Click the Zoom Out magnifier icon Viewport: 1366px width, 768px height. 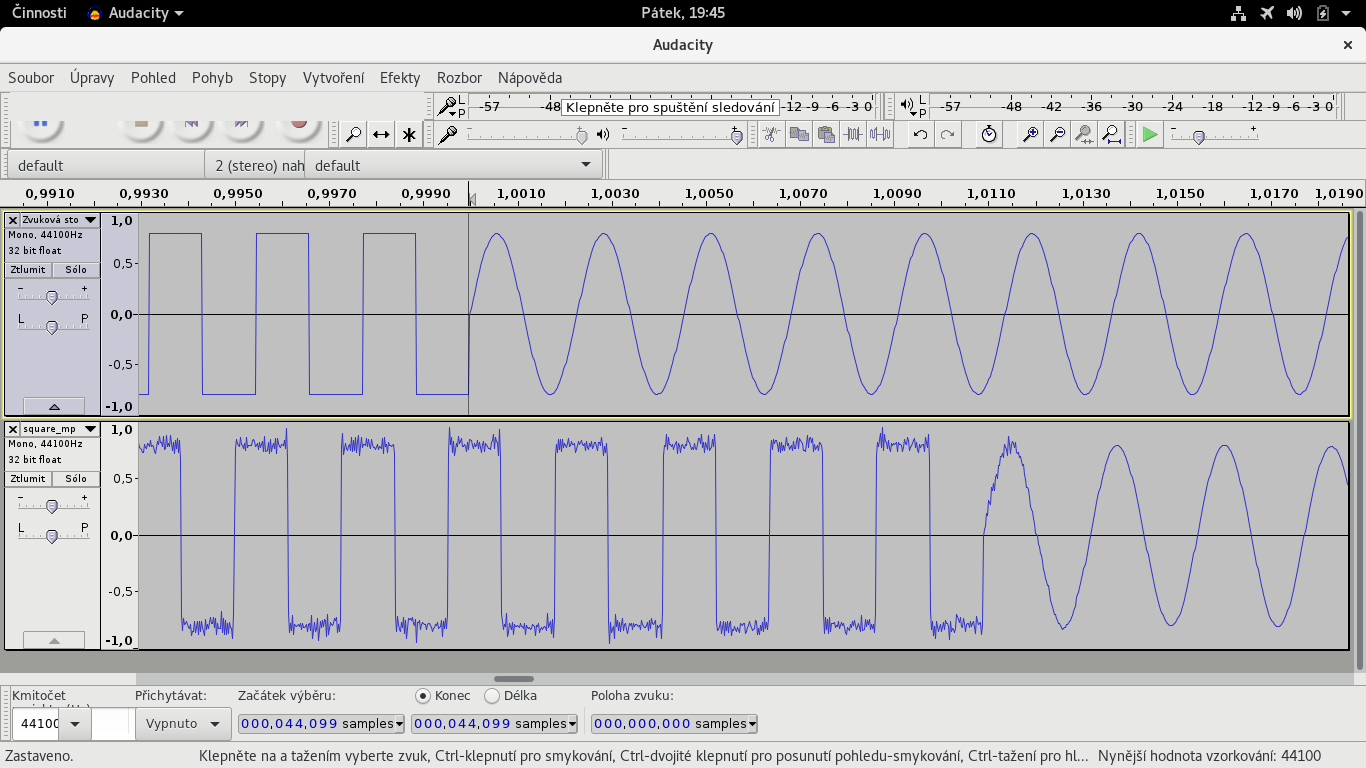pos(1057,134)
